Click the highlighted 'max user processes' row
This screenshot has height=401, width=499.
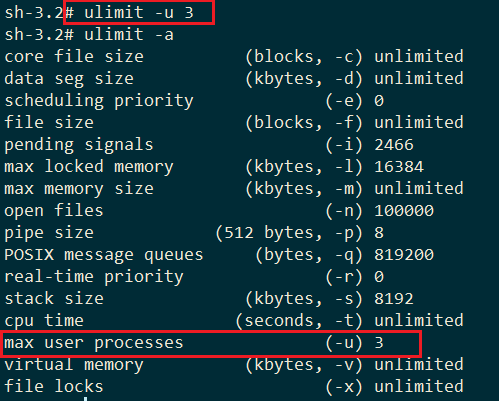coord(211,343)
